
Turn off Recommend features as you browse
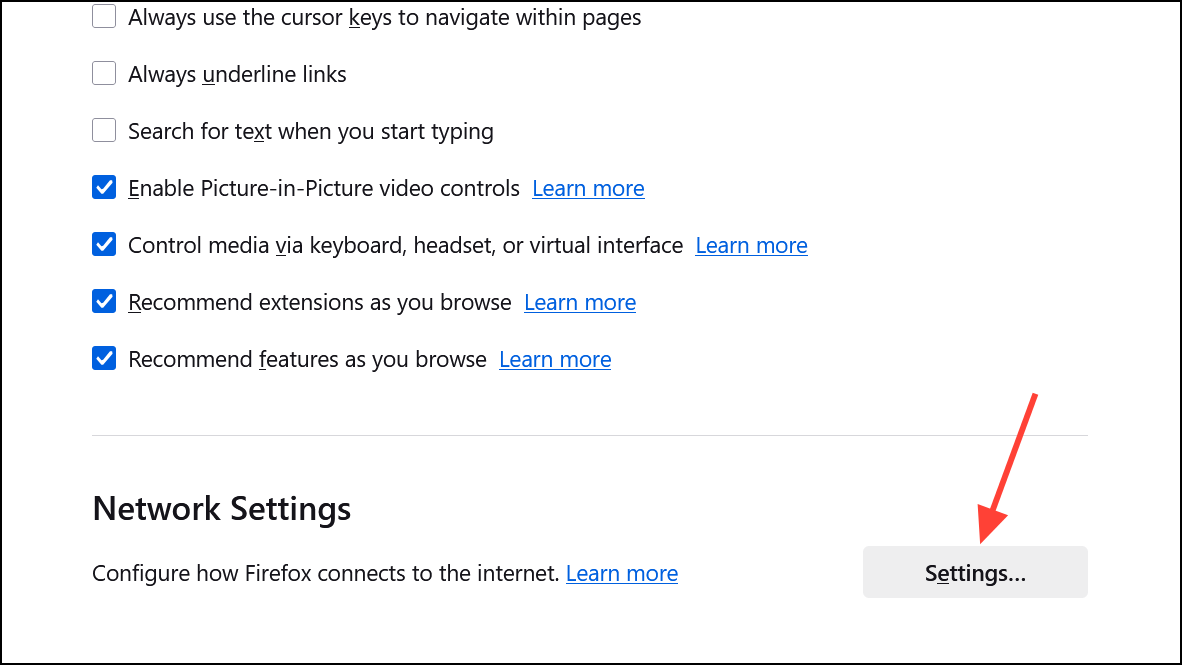[104, 358]
